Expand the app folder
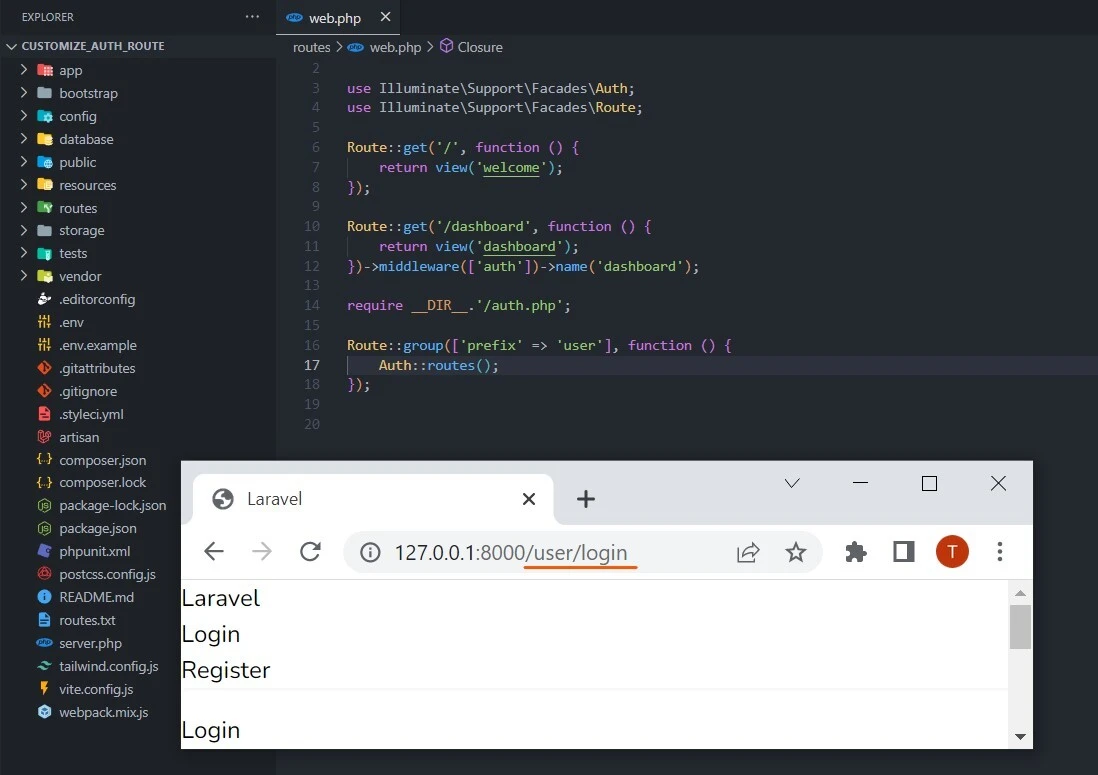 (70, 70)
